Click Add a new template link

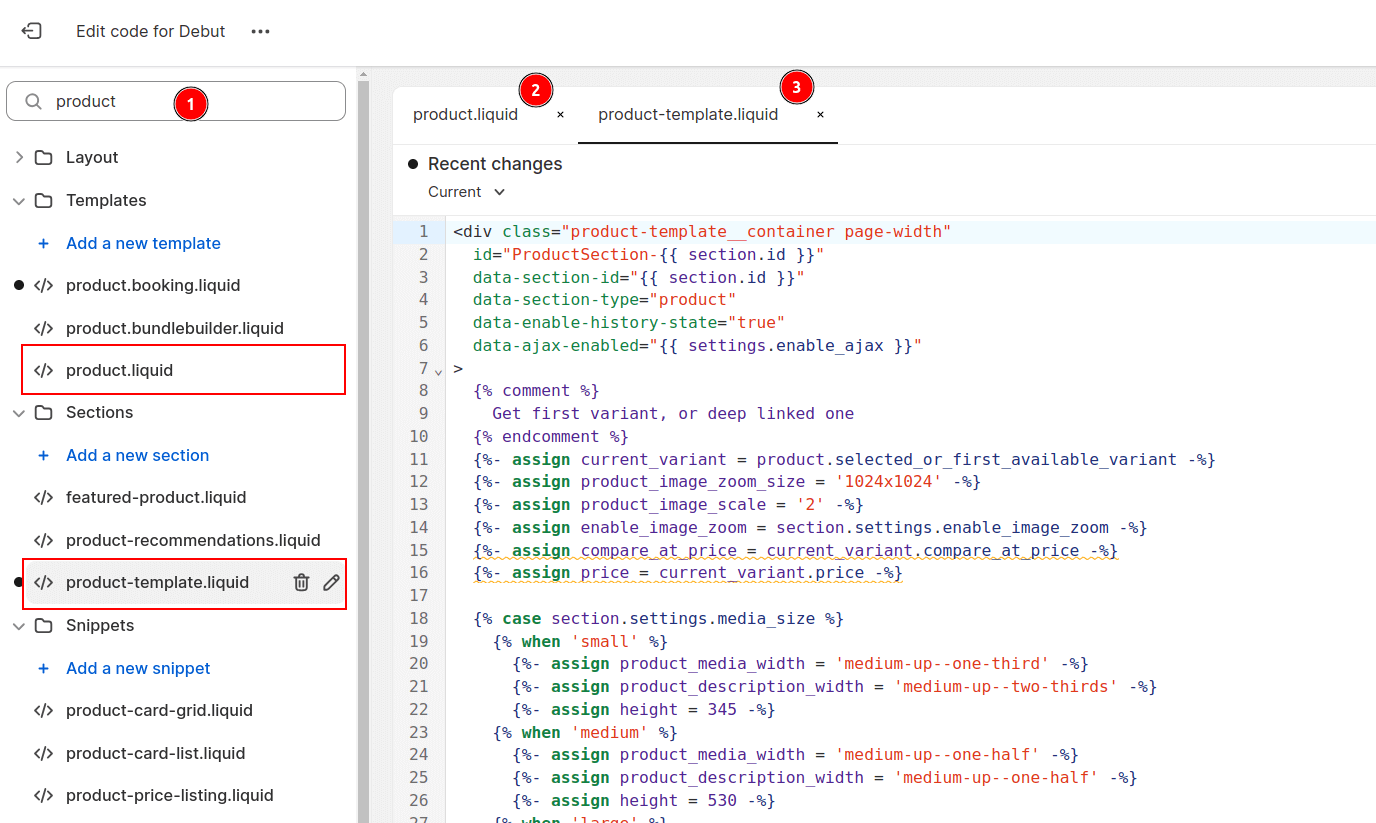coord(143,243)
